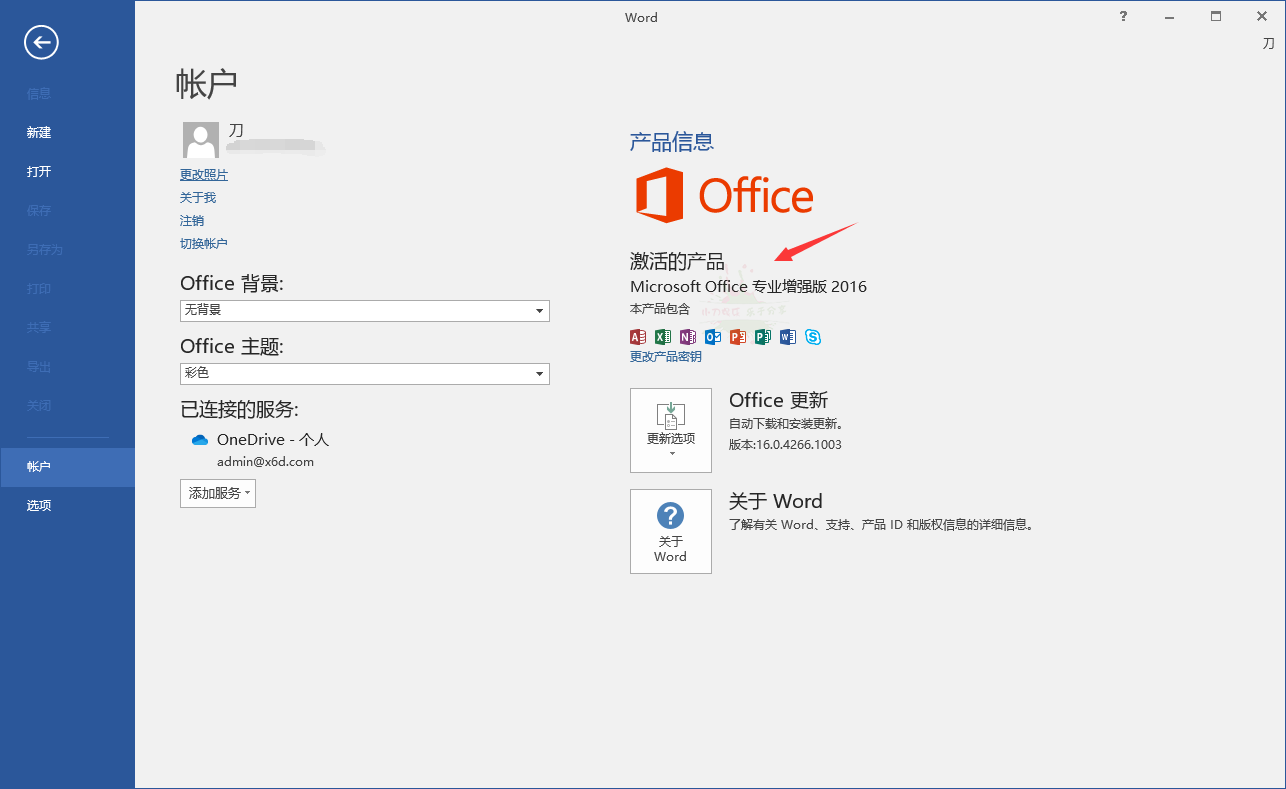Viewport: 1286px width, 789px height.
Task: Click the OneNote product icon
Action: 688,337
